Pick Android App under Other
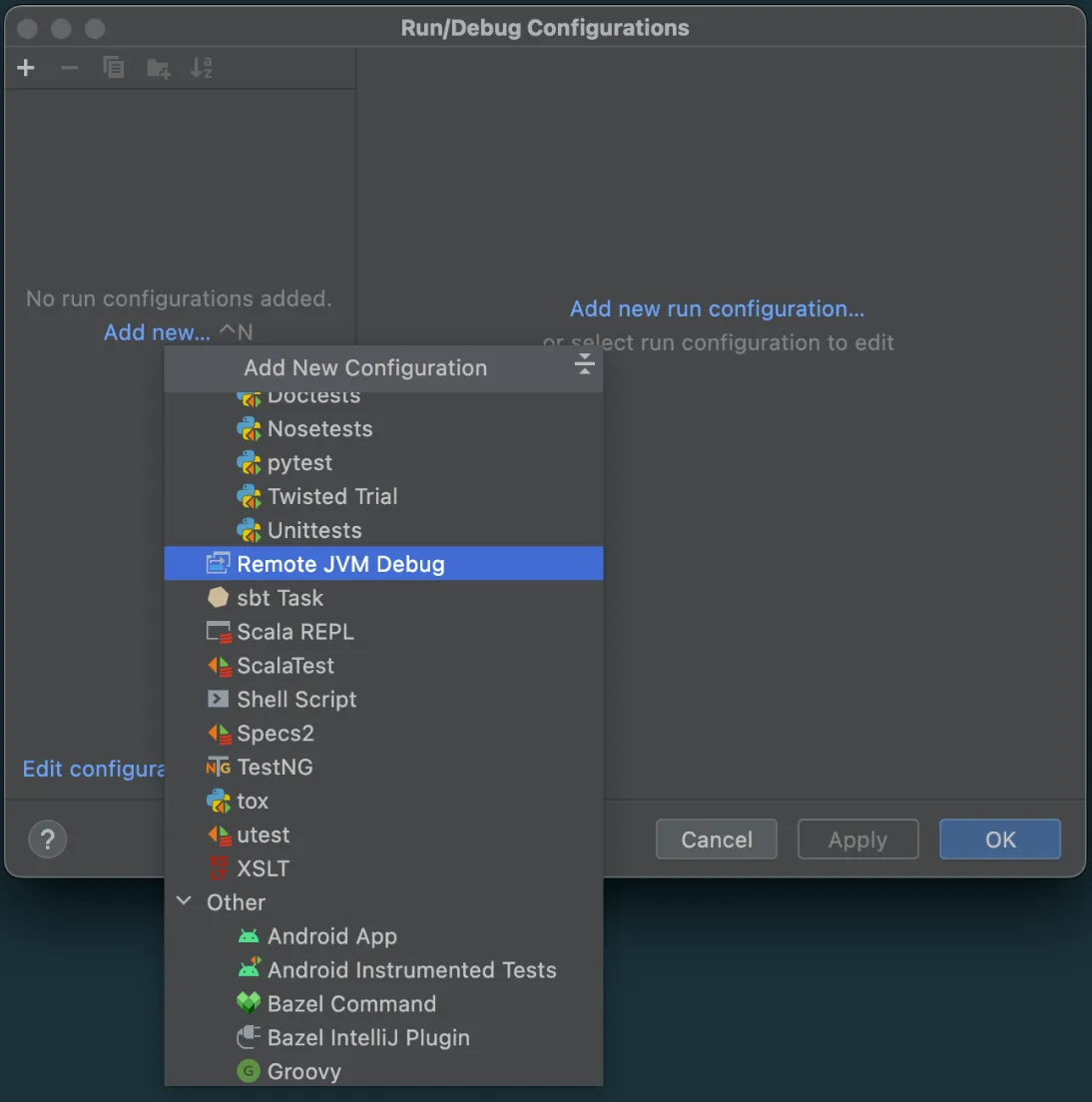Viewport: 1092px width, 1102px height. [x=331, y=936]
